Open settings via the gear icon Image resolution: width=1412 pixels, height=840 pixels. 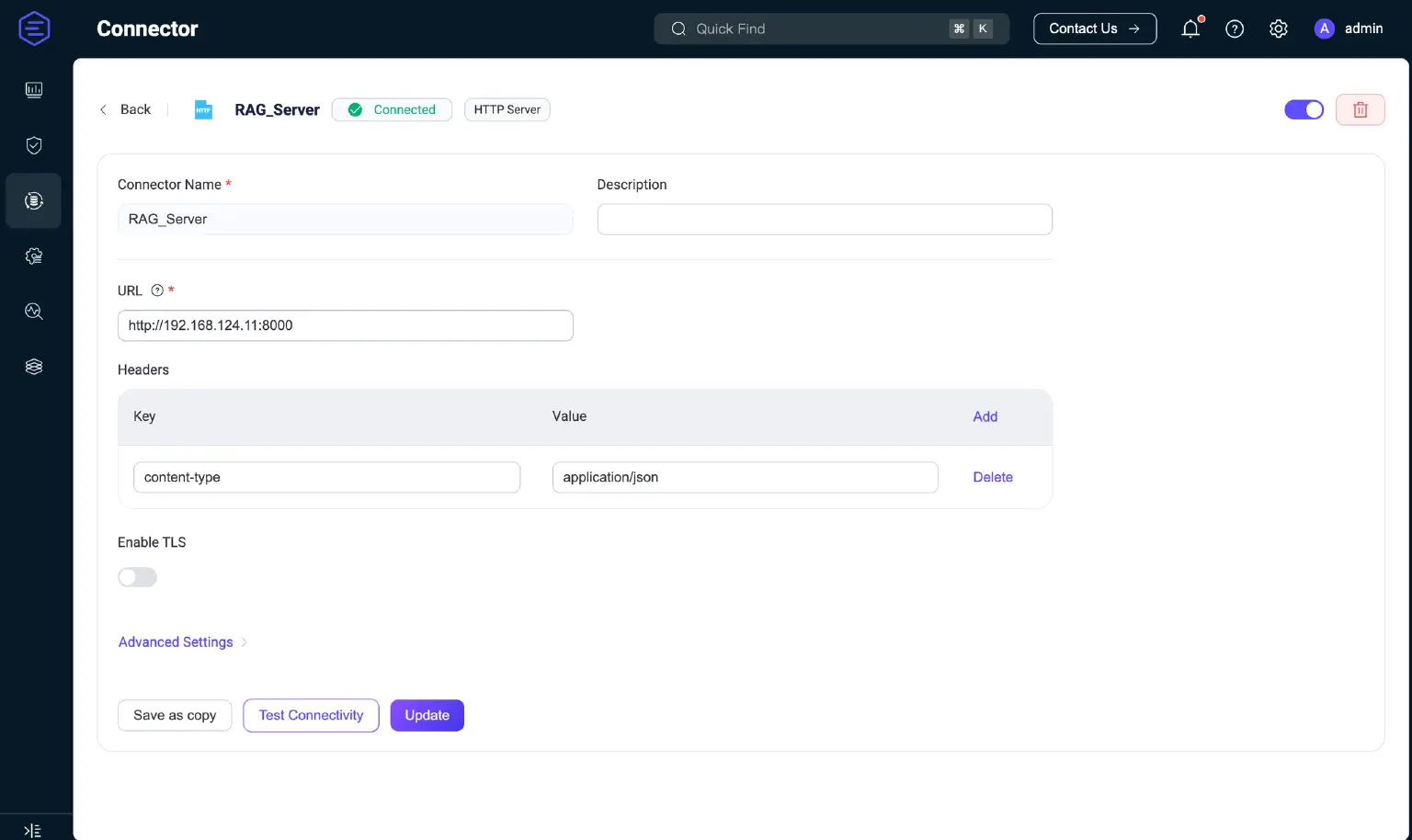point(1279,28)
